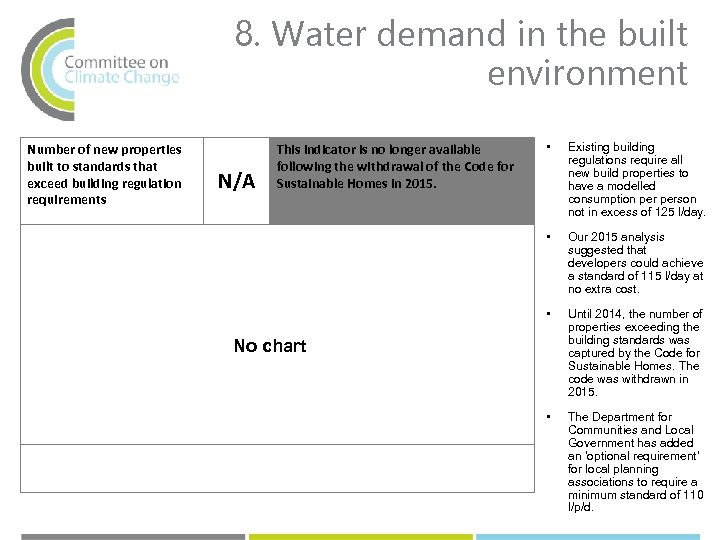Select the slide title '8. Water demand in the built environment'

coord(461,53)
